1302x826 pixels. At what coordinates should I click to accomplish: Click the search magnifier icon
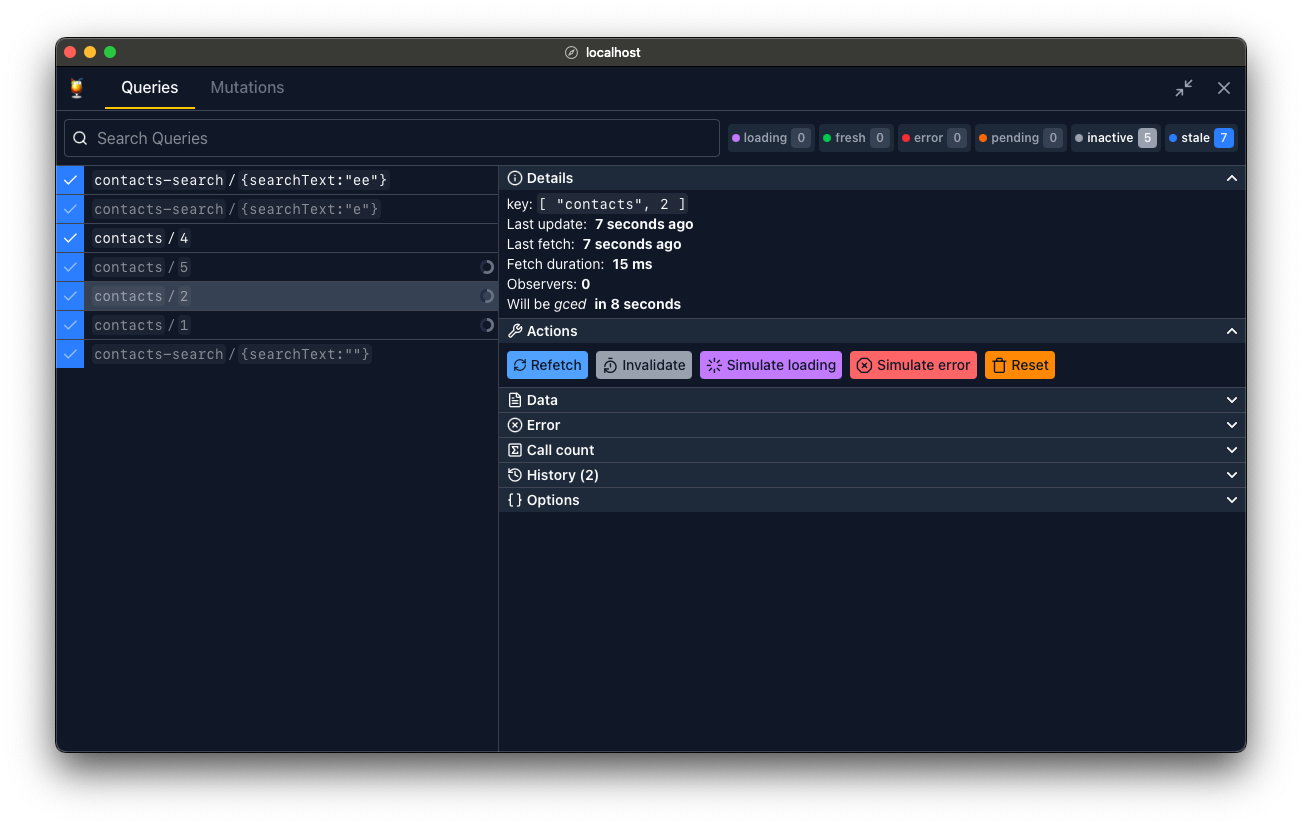pos(80,138)
